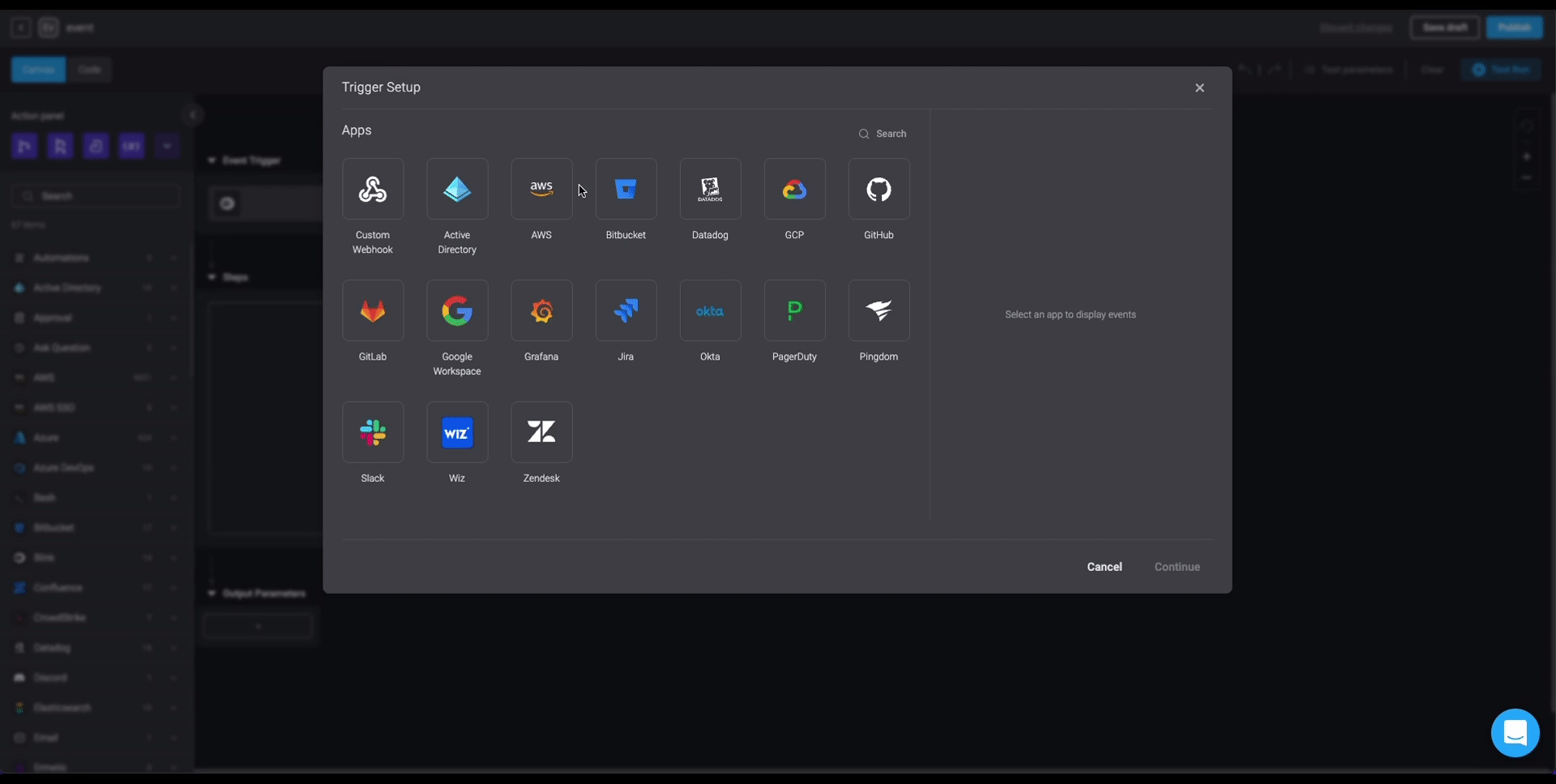Screen dimensions: 1556x784
Task: Click the Action panel search field
Action: click(x=96, y=196)
